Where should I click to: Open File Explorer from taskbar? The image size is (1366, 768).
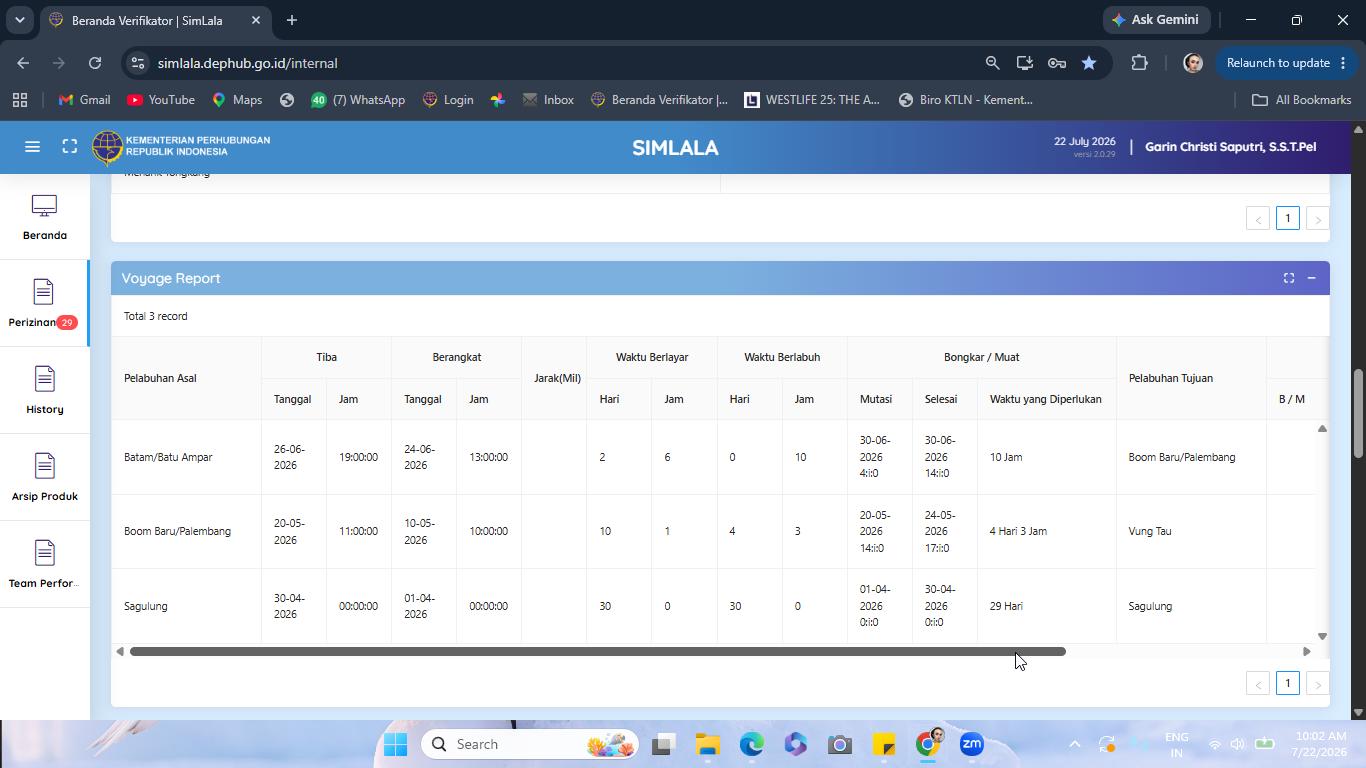708,744
